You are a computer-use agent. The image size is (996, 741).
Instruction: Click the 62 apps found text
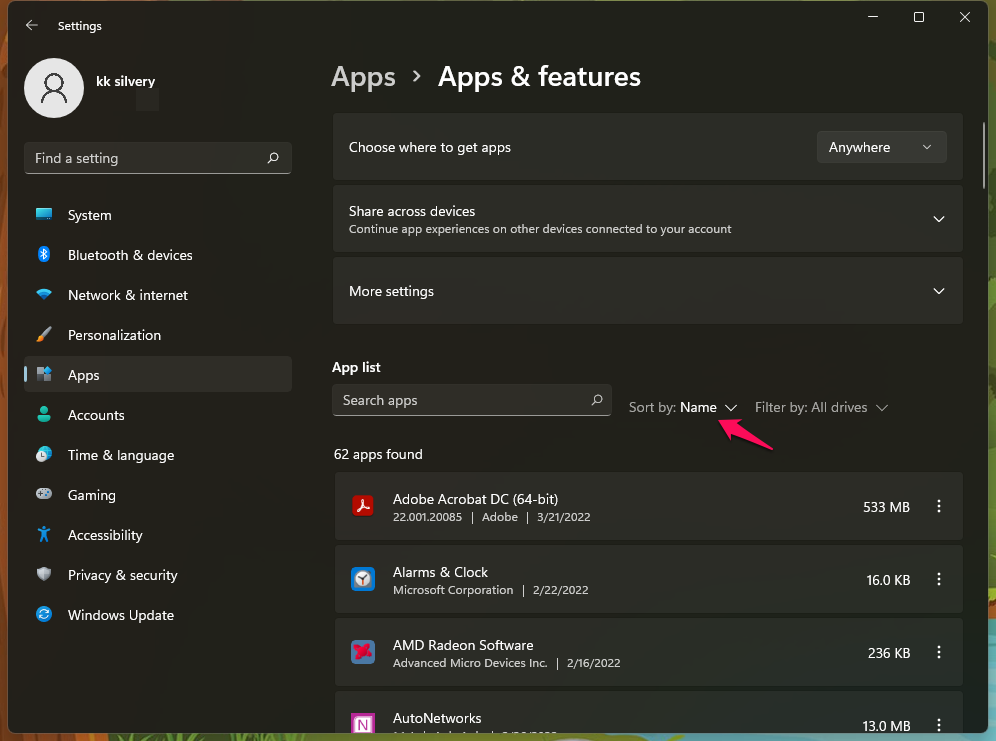click(378, 455)
